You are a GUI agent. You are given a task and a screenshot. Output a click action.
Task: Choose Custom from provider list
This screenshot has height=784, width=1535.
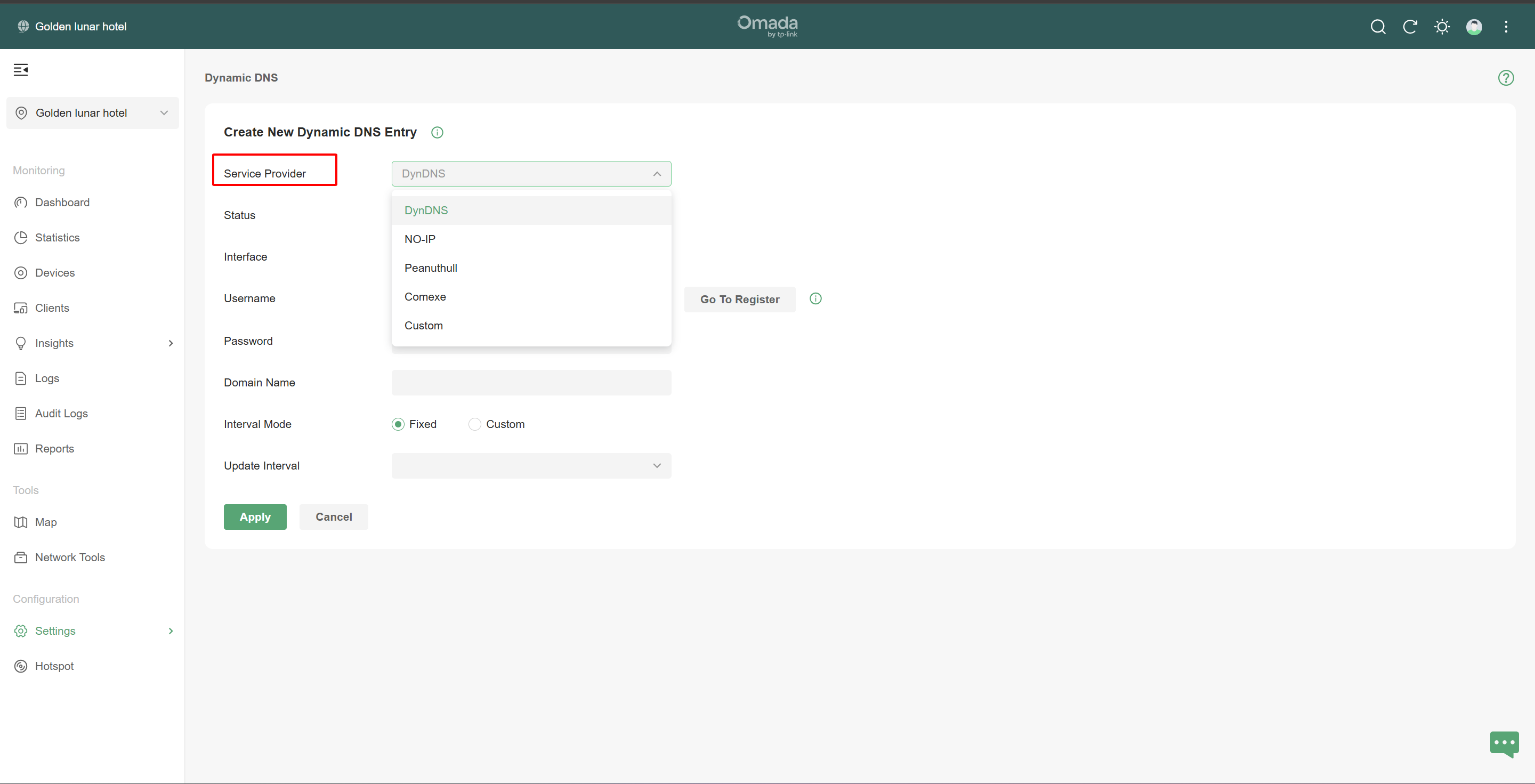(531, 325)
